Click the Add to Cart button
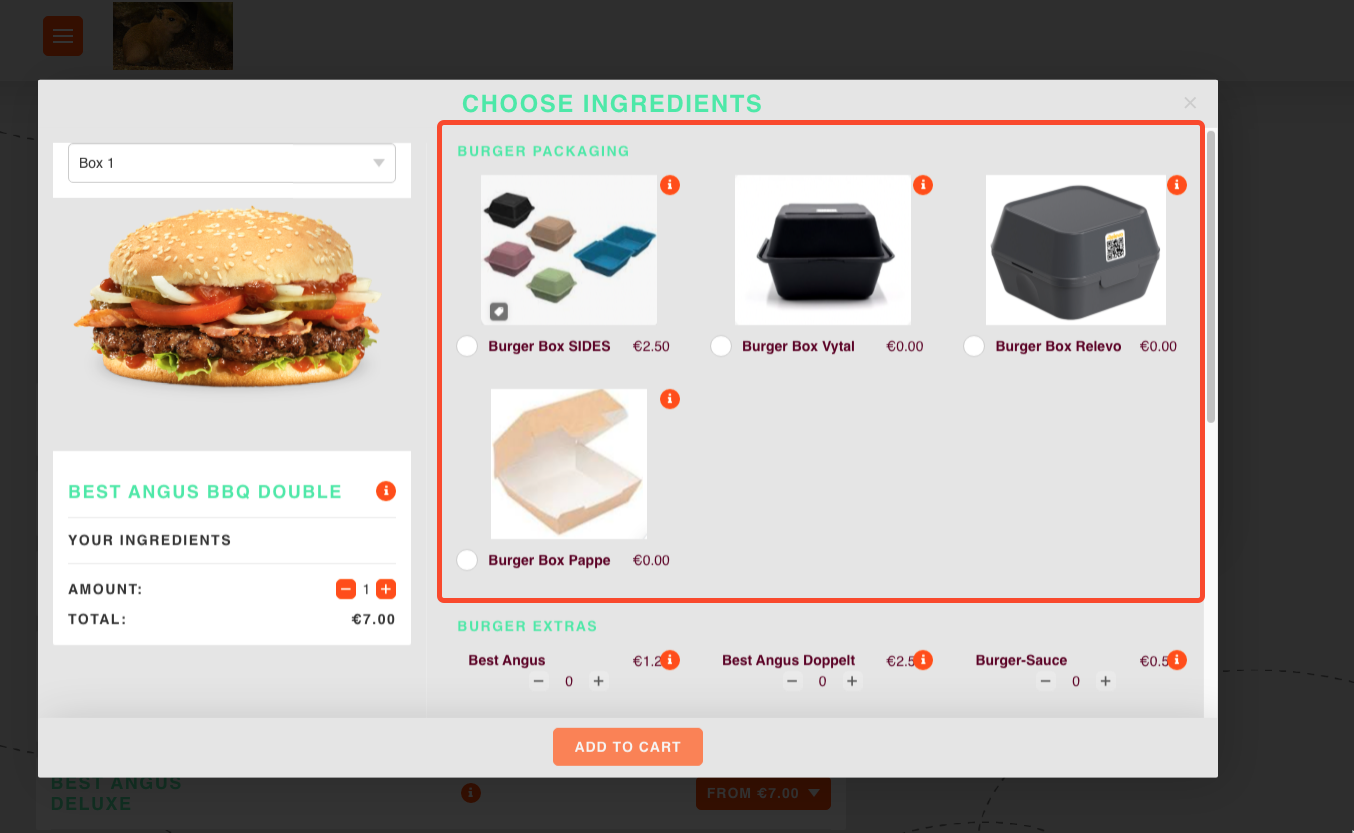1354x833 pixels. pyautogui.click(x=628, y=747)
